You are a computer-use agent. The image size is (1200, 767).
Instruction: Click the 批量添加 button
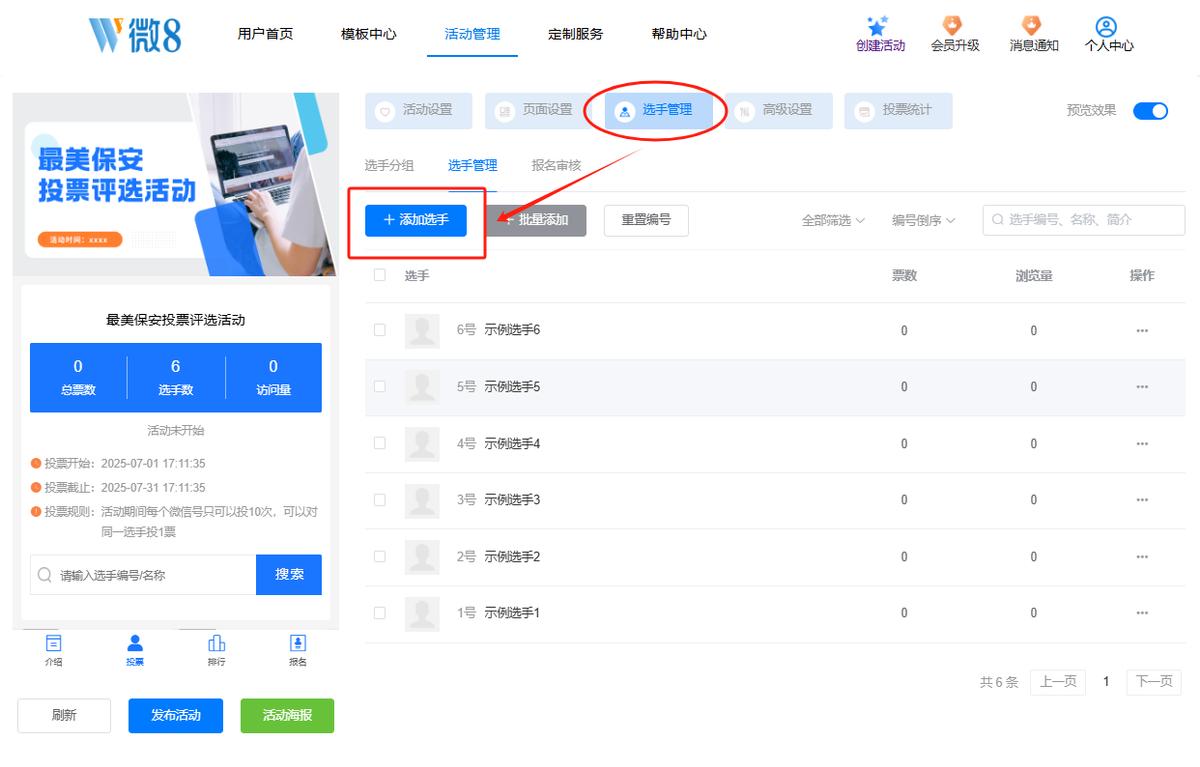(x=536, y=220)
